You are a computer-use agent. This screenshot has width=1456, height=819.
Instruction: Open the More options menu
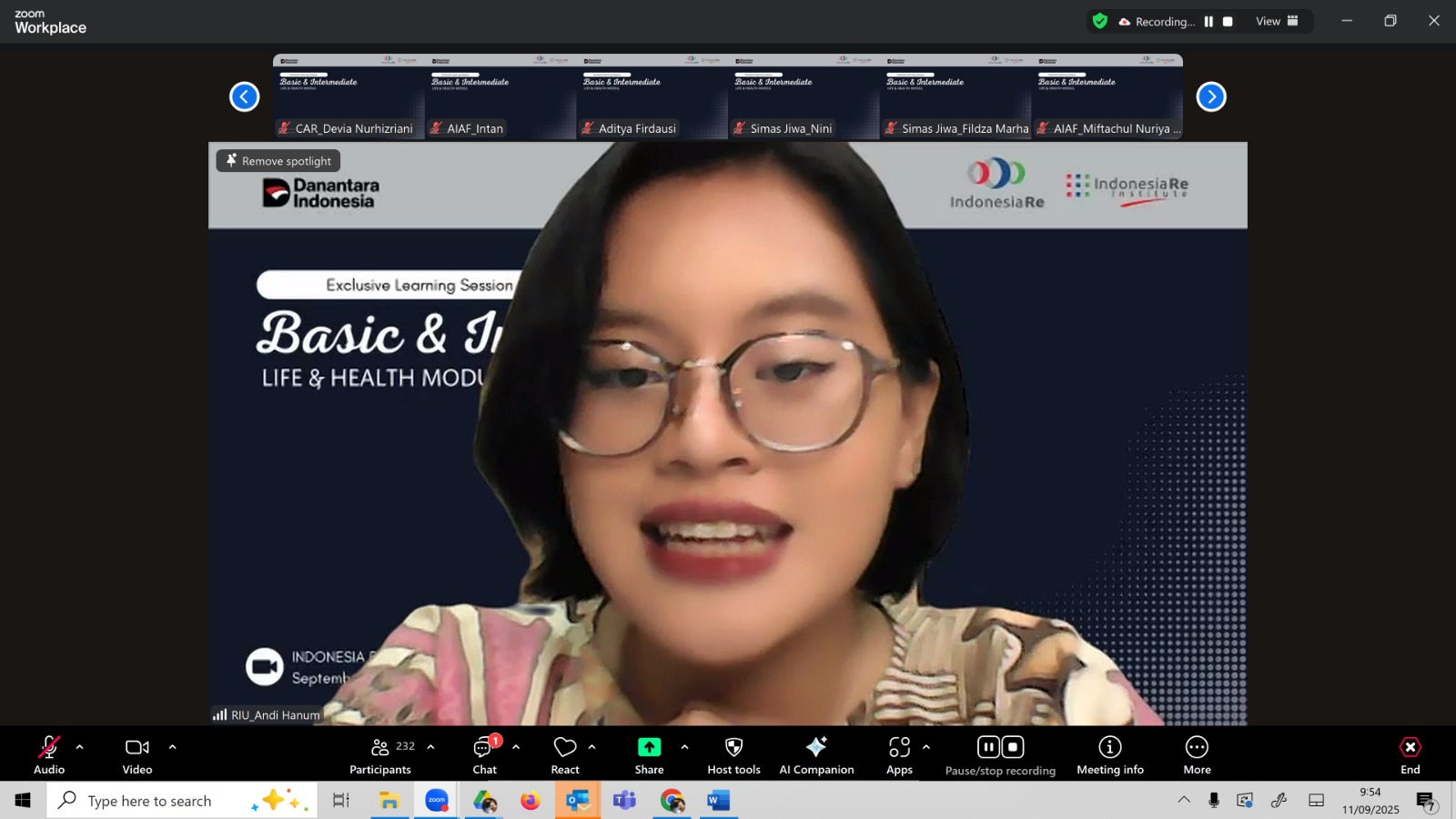(x=1197, y=755)
